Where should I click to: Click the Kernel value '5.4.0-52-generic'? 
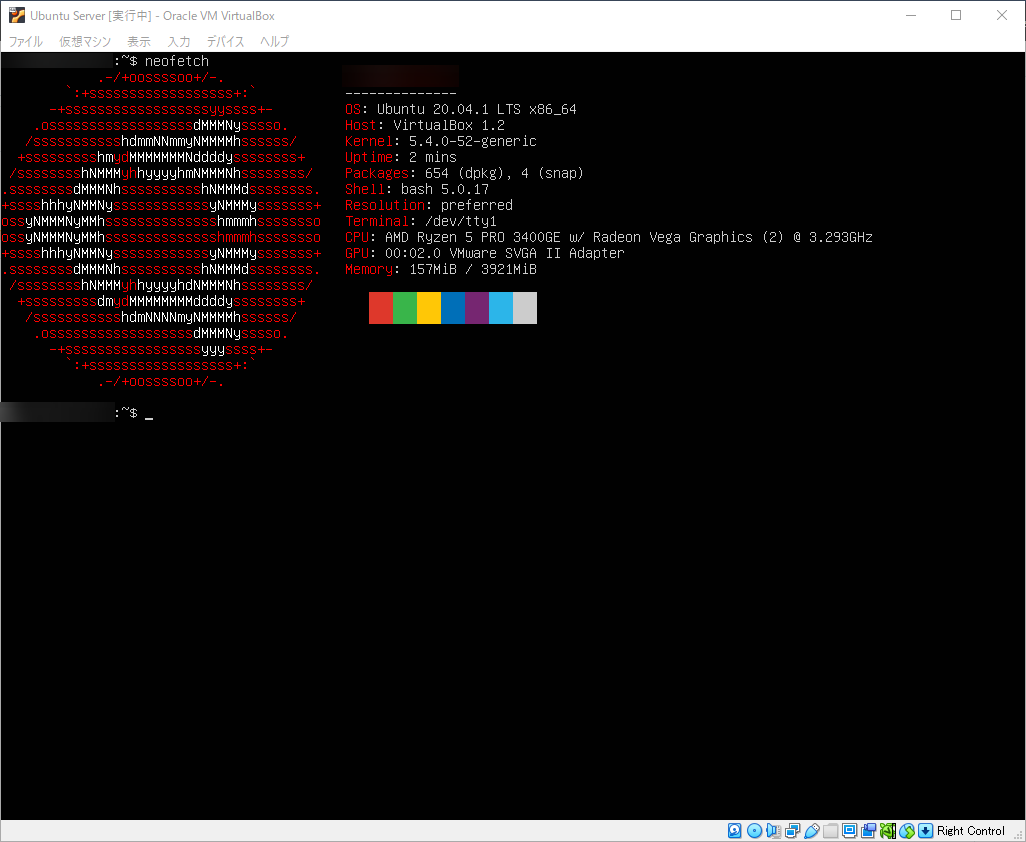click(x=472, y=141)
